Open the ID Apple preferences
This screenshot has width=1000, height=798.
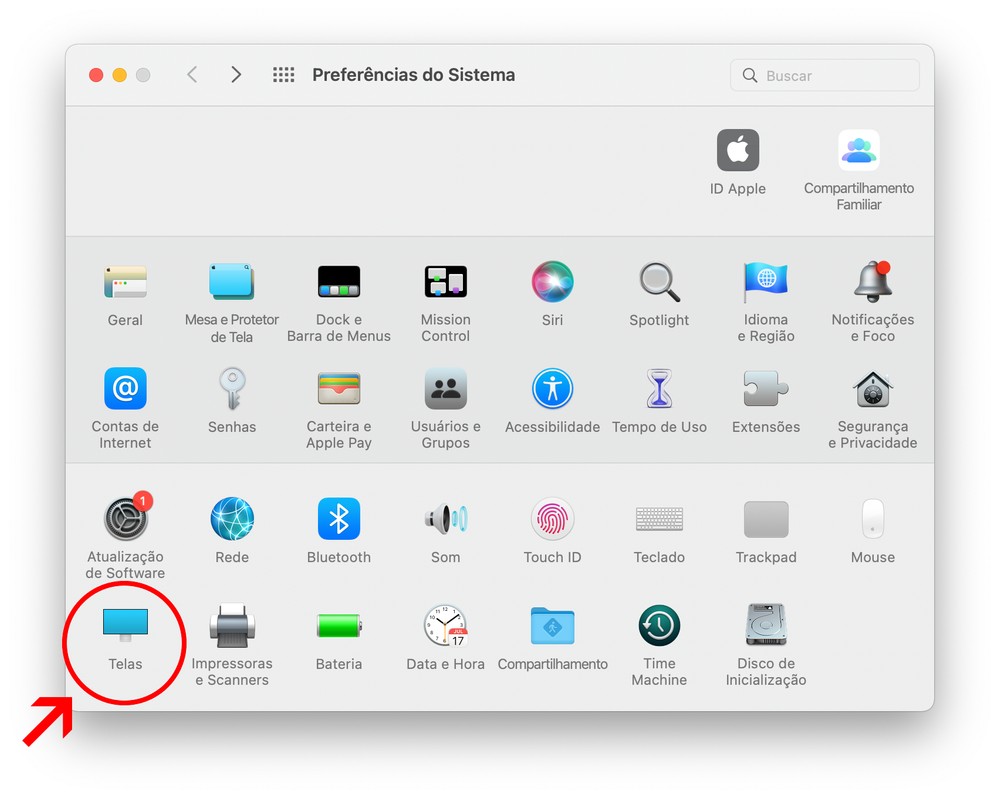coord(737,151)
